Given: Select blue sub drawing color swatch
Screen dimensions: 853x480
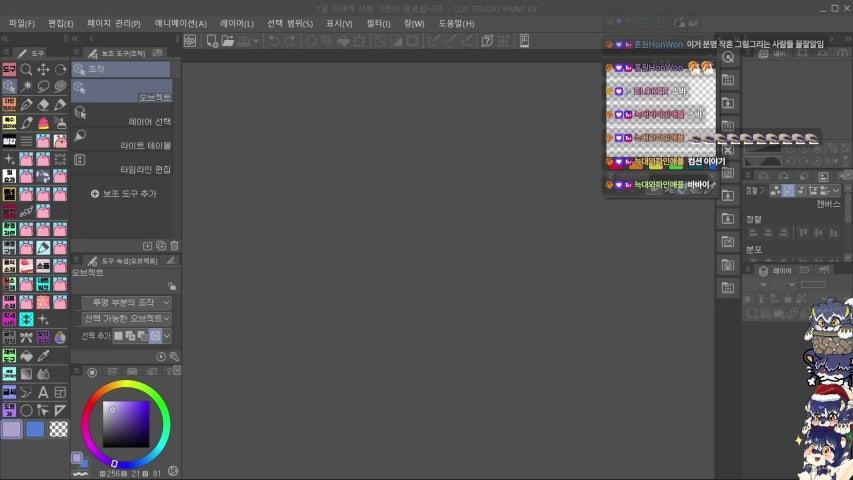Looking at the screenshot, I should (35, 429).
